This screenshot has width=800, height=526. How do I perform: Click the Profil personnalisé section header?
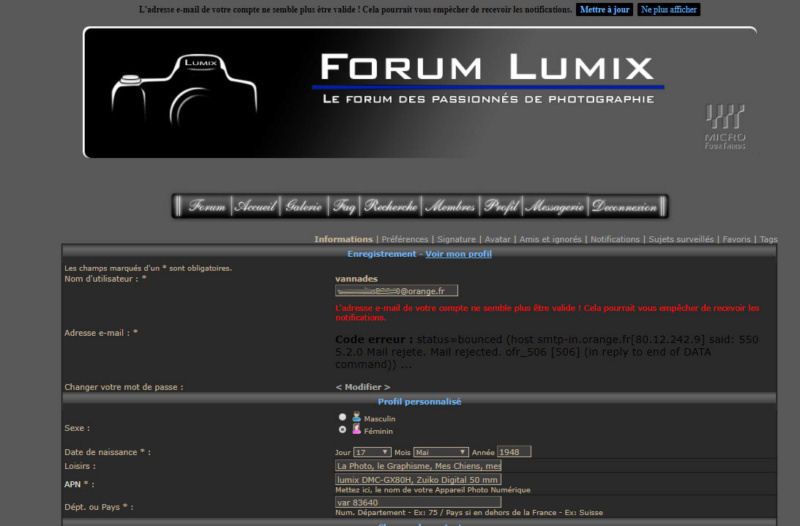pyautogui.click(x=419, y=402)
